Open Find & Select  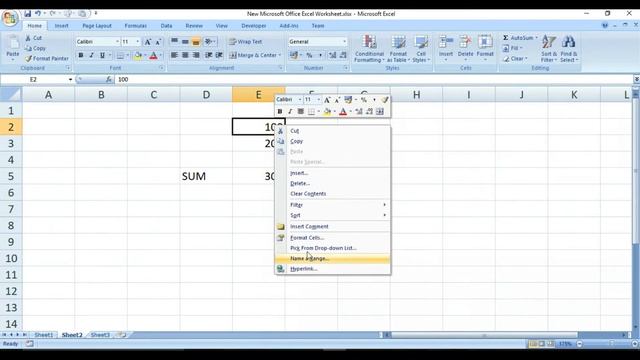pos(569,49)
